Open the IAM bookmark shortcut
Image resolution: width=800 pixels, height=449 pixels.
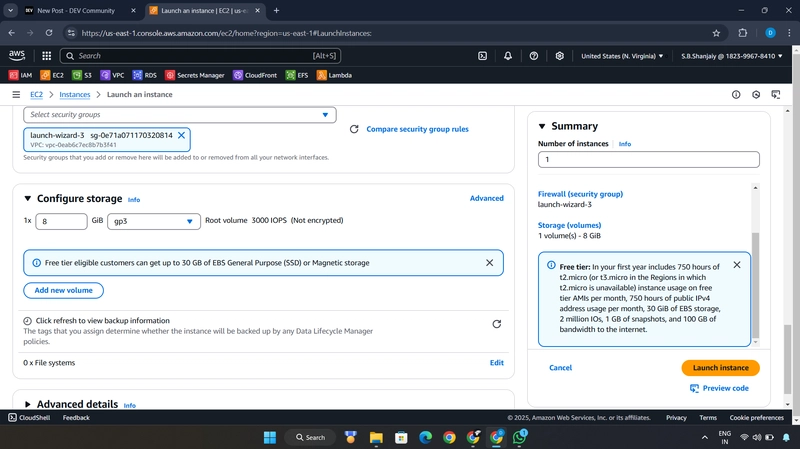(x=20, y=75)
